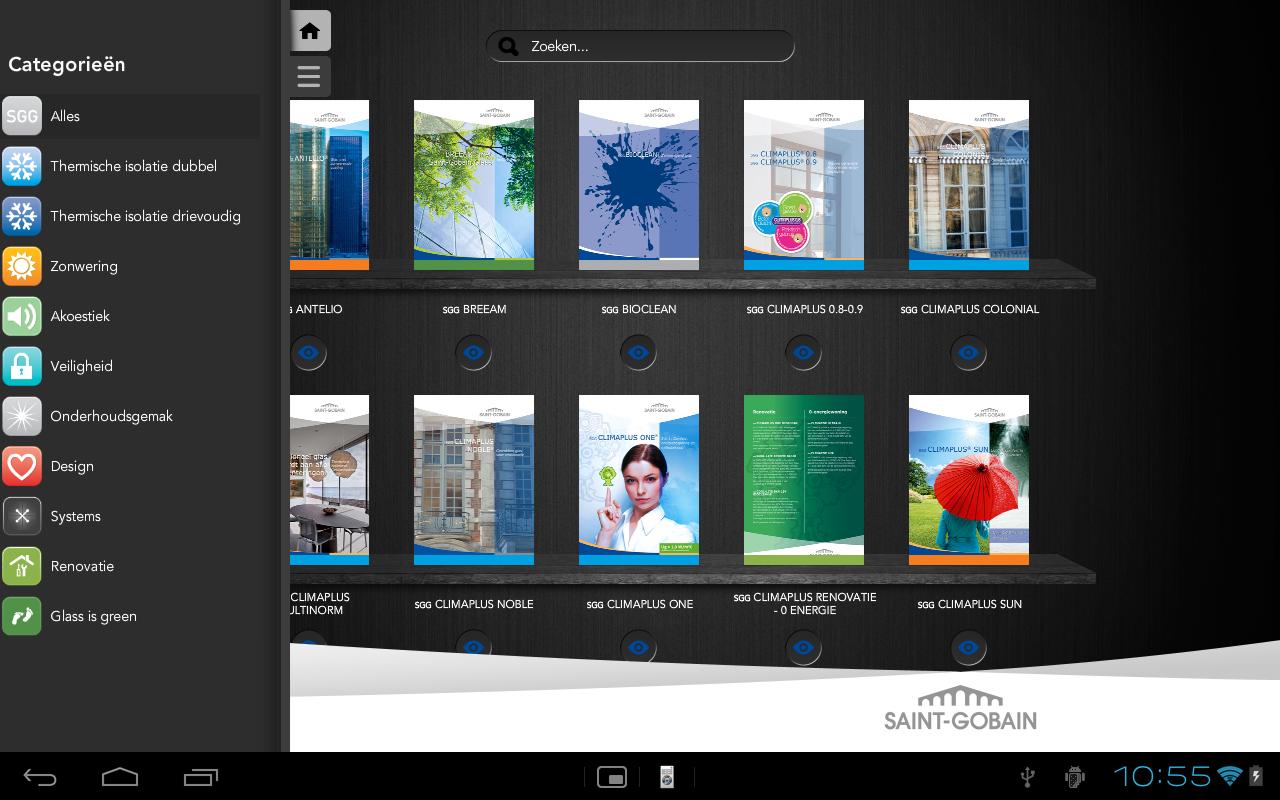The image size is (1280, 800).
Task: Select the Alles category entry
Action: pos(65,116)
